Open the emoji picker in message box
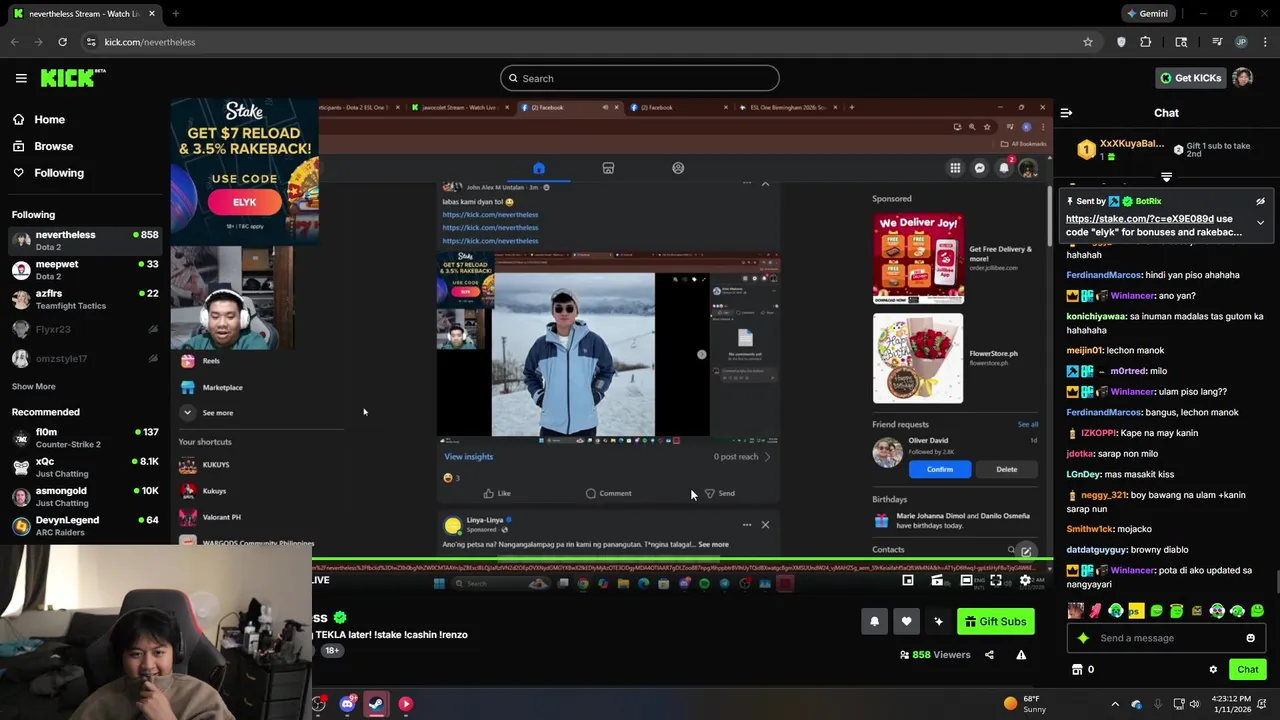The image size is (1280, 720). coord(1250,638)
